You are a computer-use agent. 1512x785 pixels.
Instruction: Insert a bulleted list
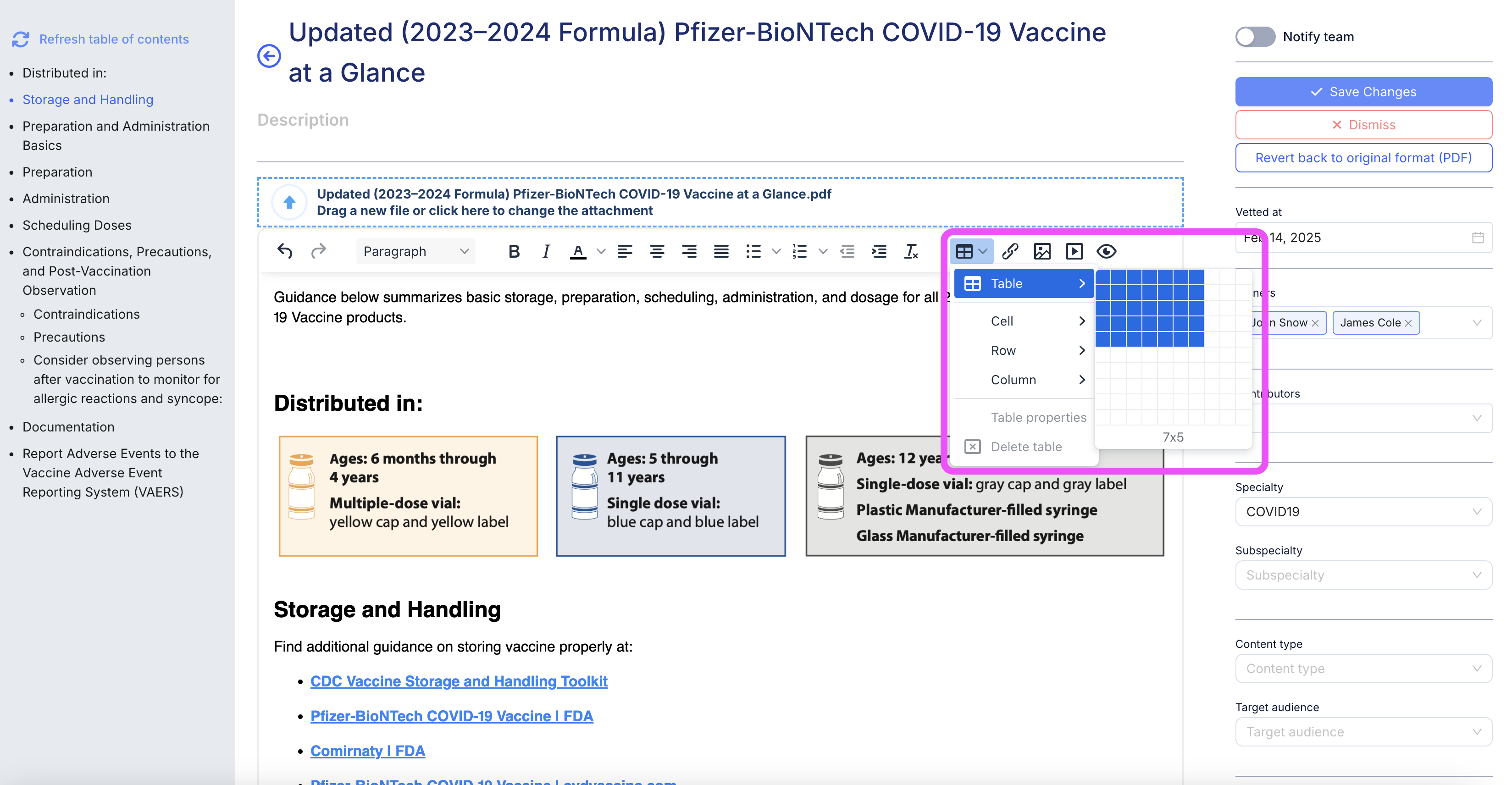coord(753,251)
